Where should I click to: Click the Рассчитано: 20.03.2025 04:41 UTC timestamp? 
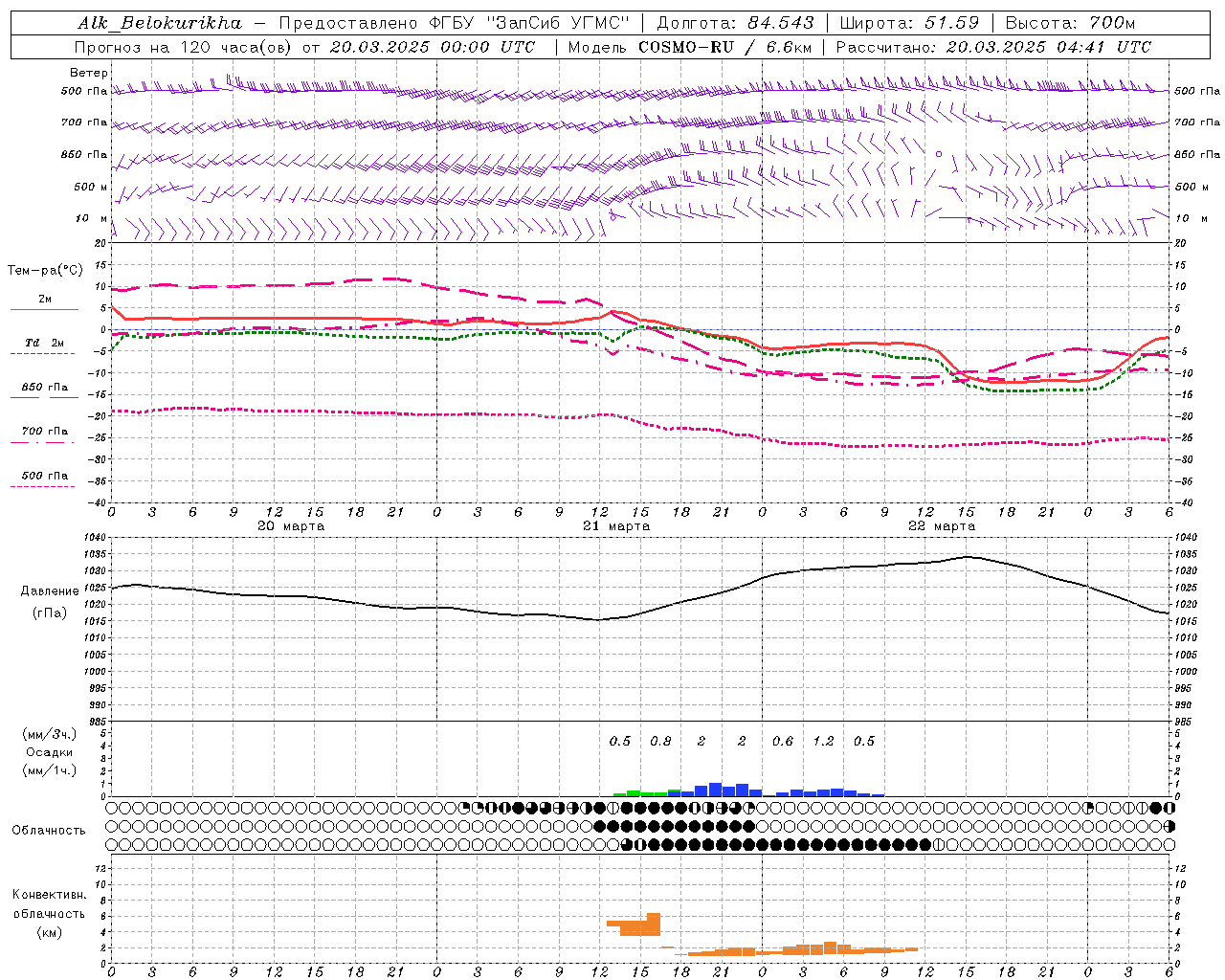tap(993, 47)
